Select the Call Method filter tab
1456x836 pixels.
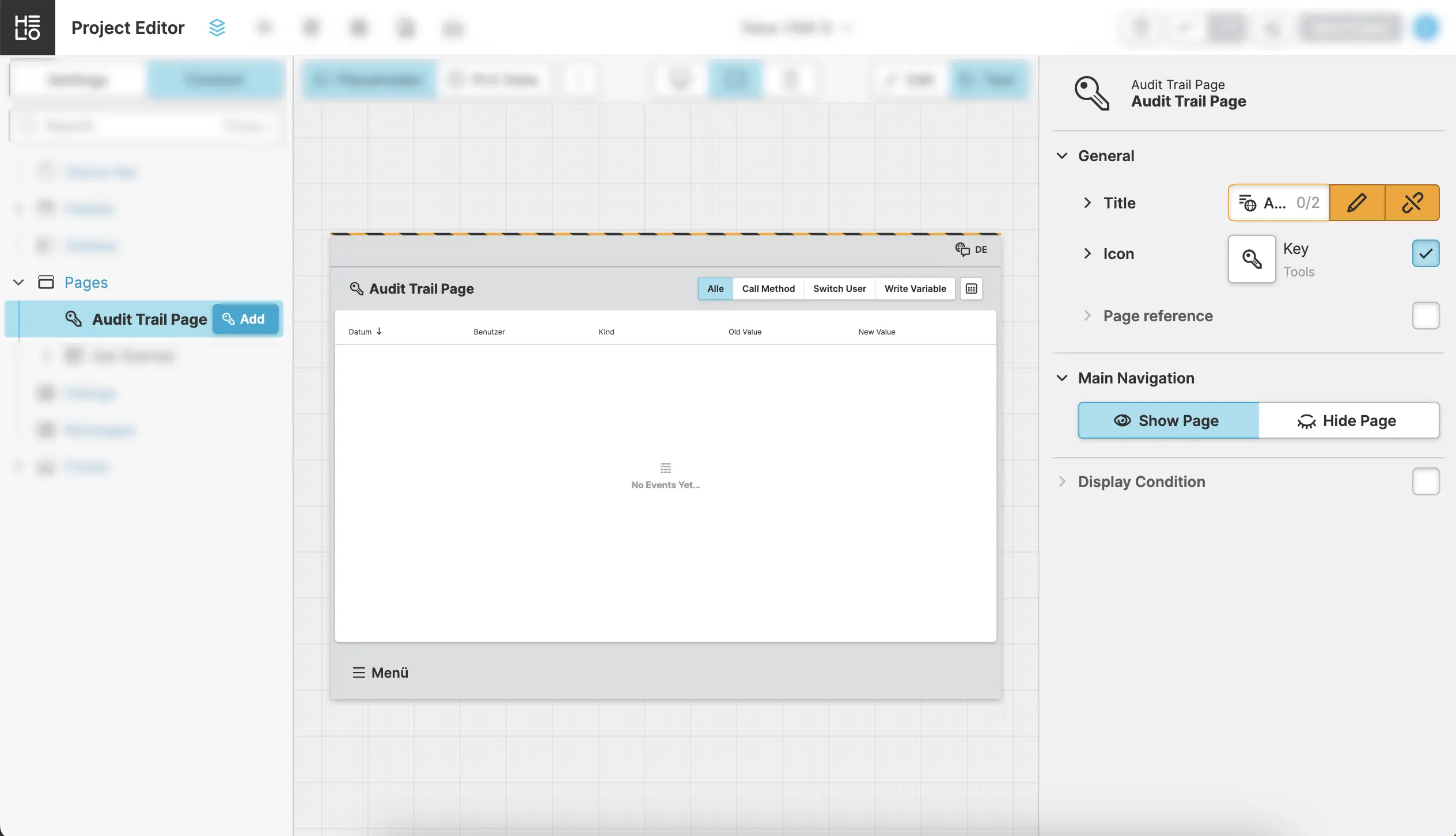pyautogui.click(x=768, y=288)
